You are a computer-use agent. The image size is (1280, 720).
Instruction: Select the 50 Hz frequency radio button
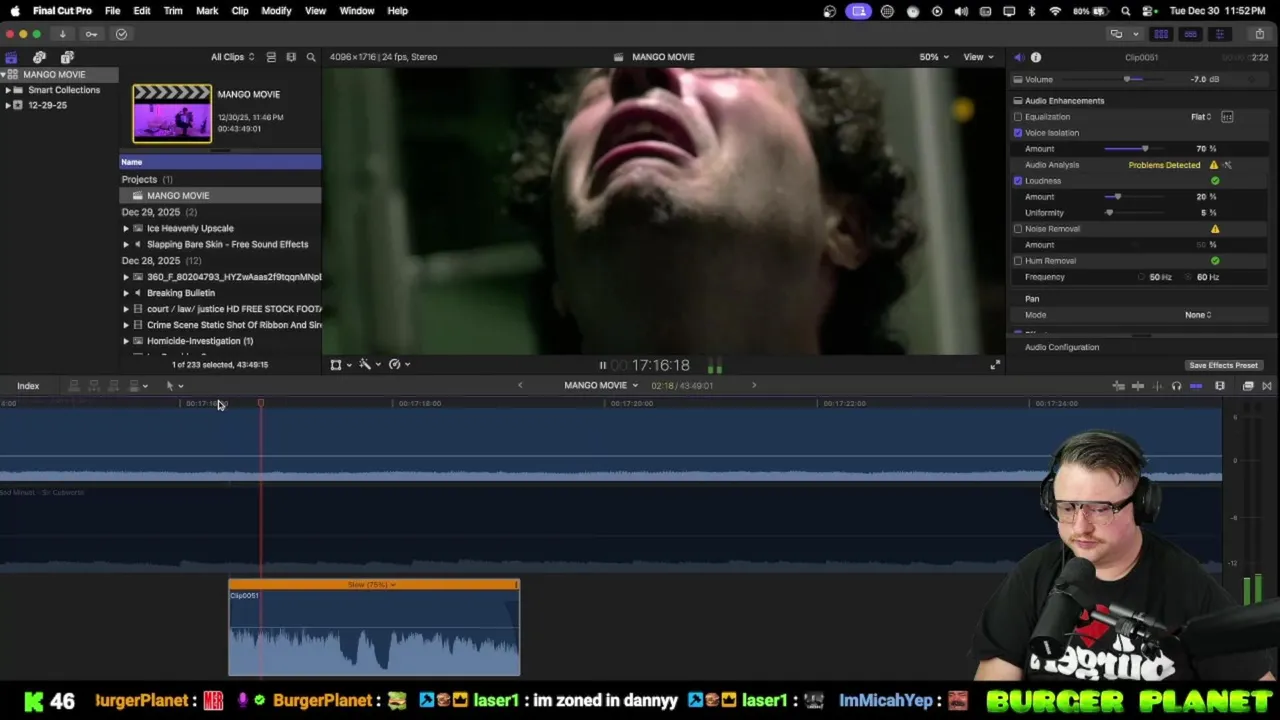pos(1142,277)
